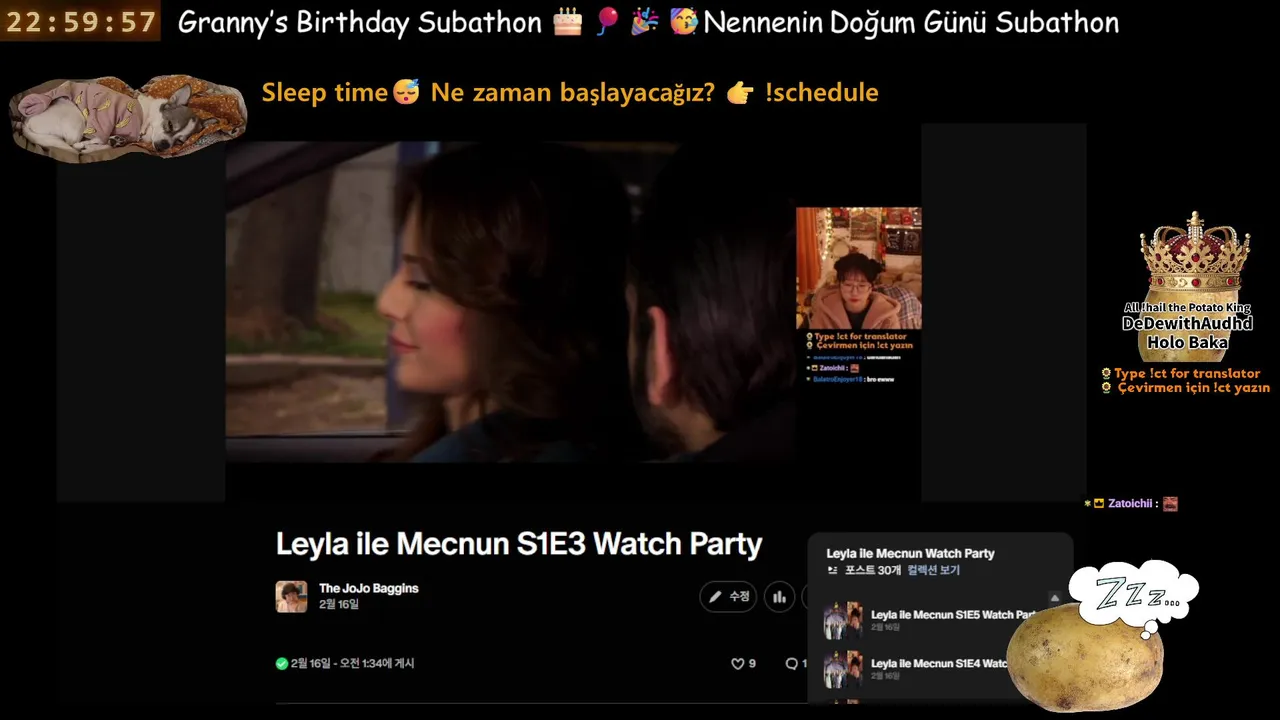Click the S1E5 post thumbnail
The height and width of the screenshot is (720, 1280).
pos(843,620)
